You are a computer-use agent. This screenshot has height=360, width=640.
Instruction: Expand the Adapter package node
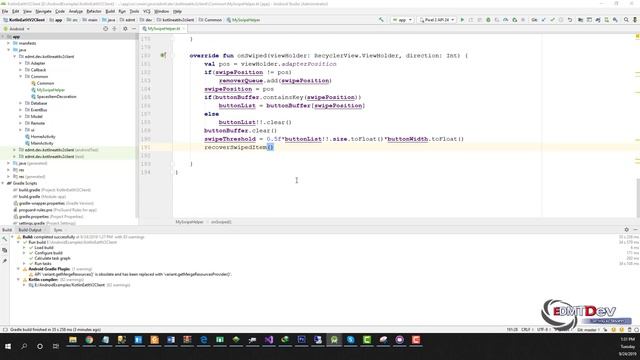tap(20, 63)
